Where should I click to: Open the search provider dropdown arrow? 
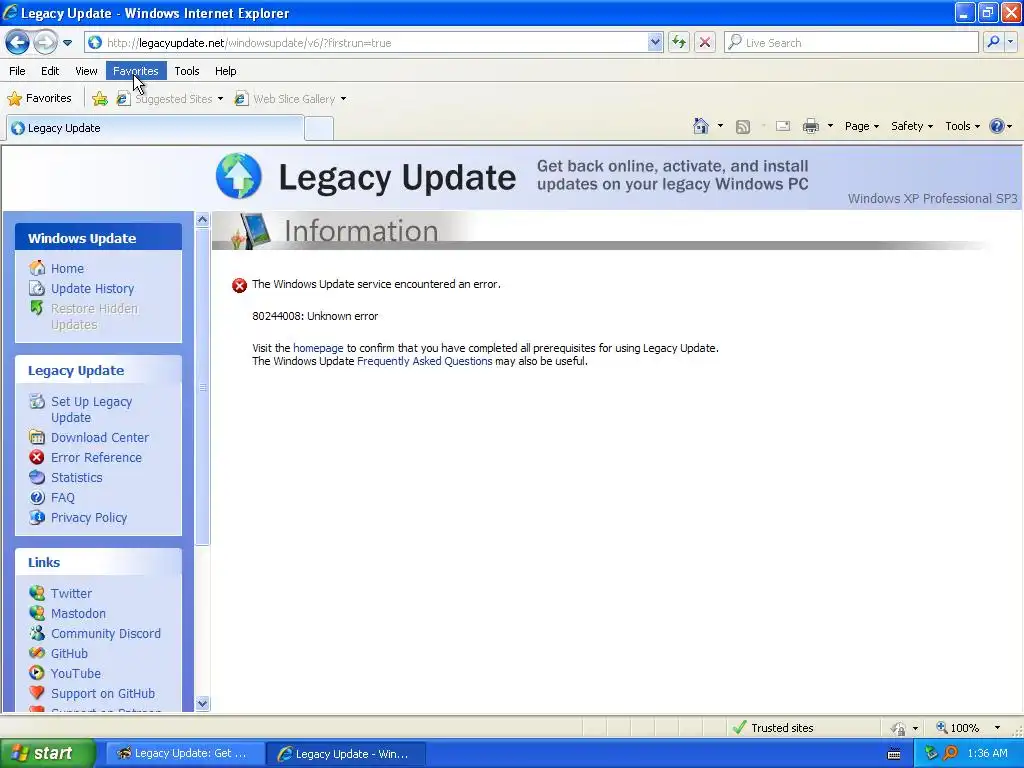click(1010, 42)
